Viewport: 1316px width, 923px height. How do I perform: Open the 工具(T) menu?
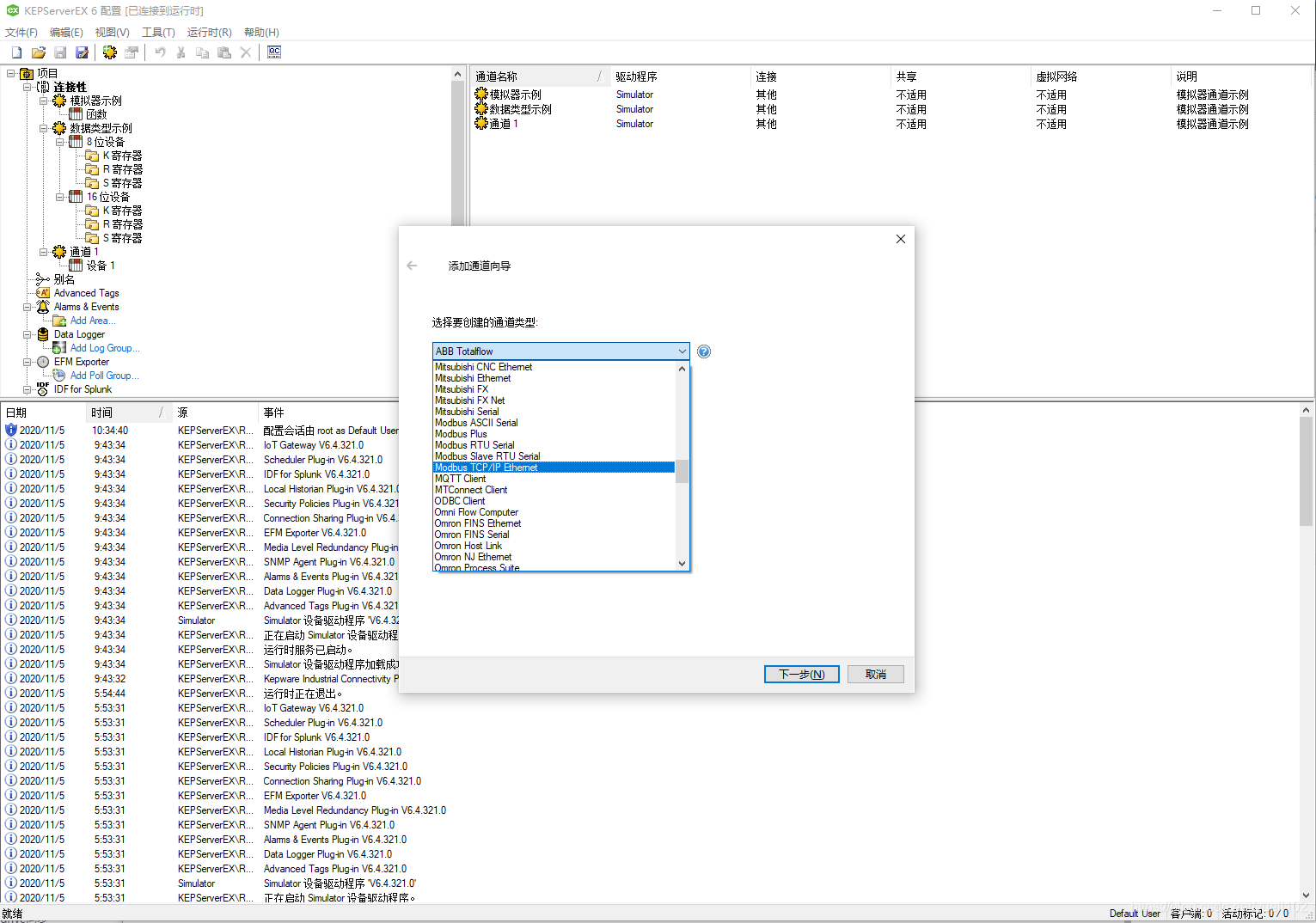(158, 32)
